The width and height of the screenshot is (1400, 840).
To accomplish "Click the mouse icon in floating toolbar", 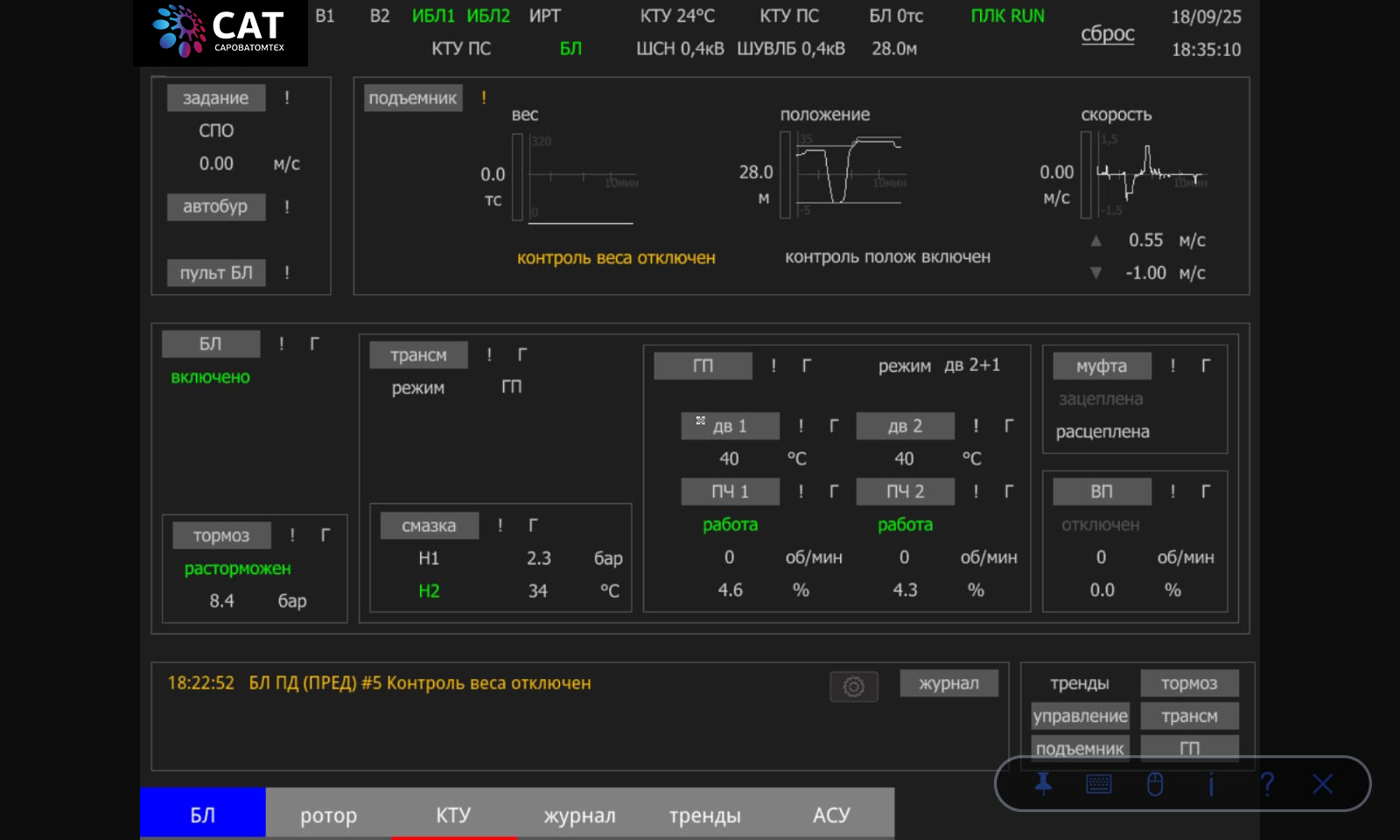I will (1155, 784).
